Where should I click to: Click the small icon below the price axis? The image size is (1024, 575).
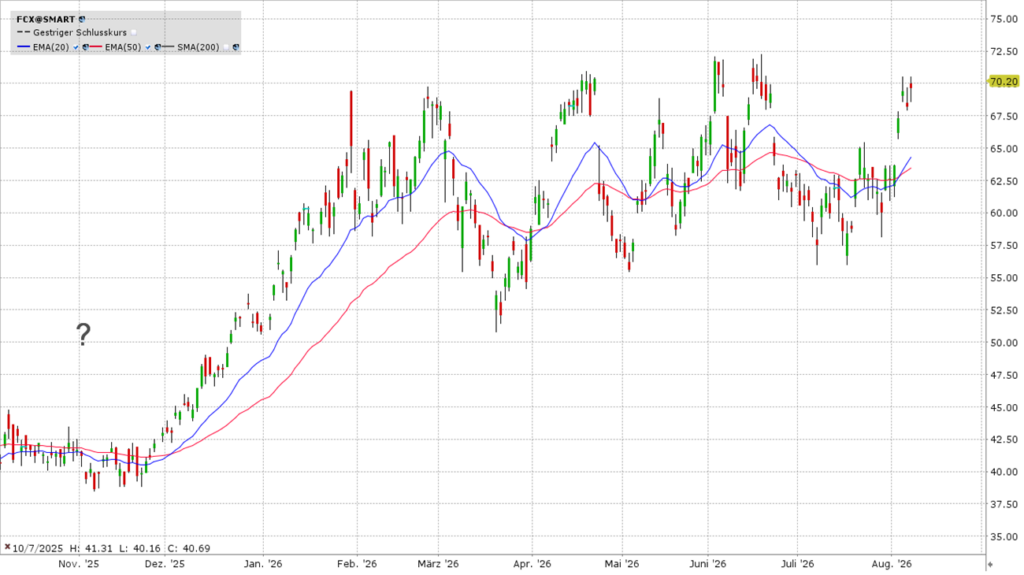[990, 565]
